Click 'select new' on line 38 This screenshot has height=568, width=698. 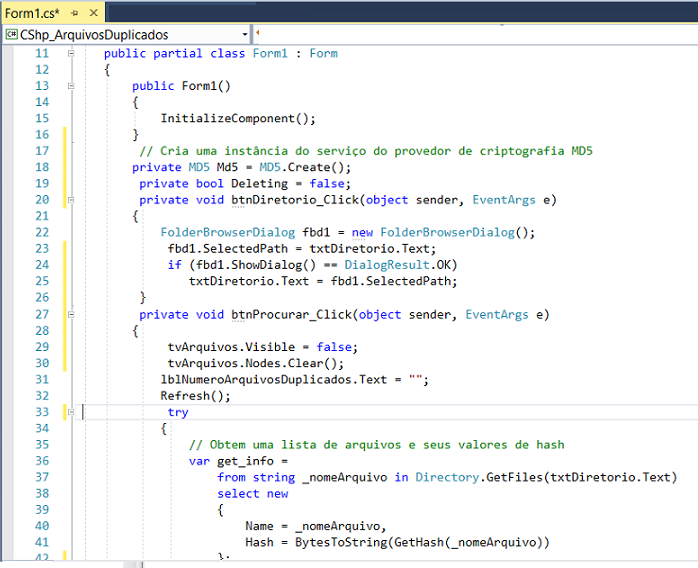252,494
